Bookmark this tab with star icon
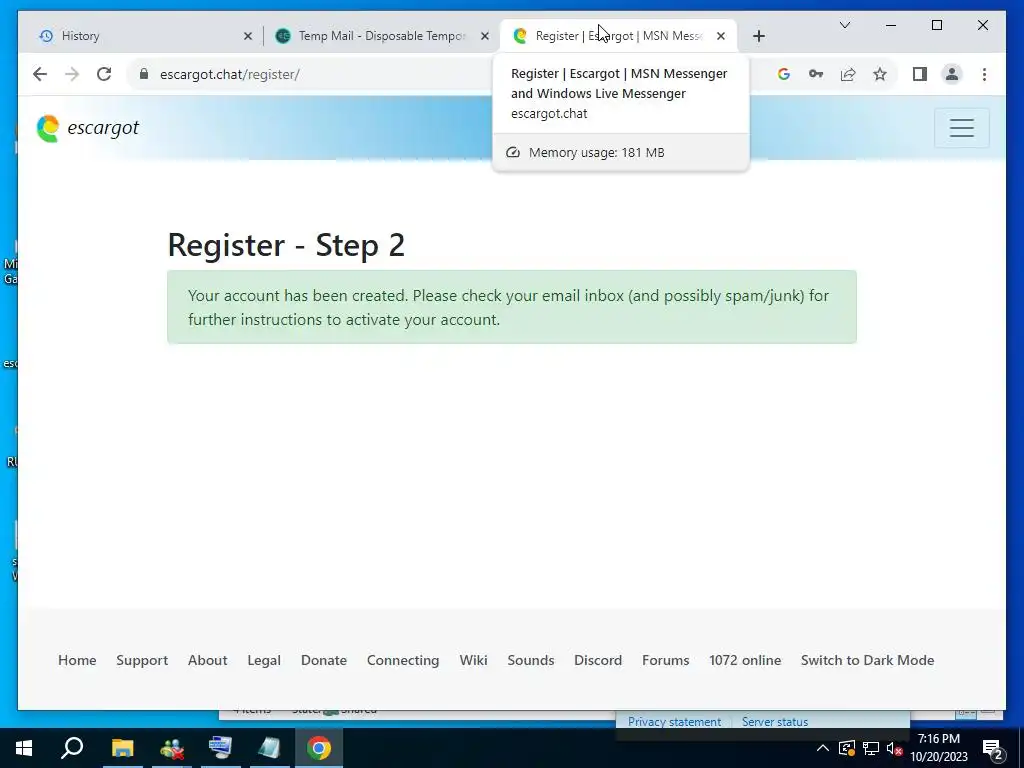This screenshot has height=768, width=1024. pyautogui.click(x=880, y=74)
